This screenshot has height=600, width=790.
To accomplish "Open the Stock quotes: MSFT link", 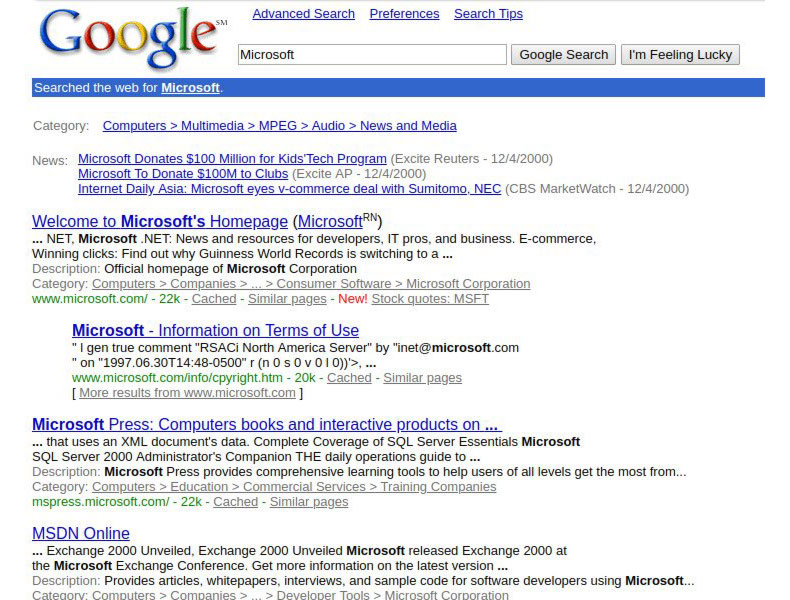I will tap(430, 299).
